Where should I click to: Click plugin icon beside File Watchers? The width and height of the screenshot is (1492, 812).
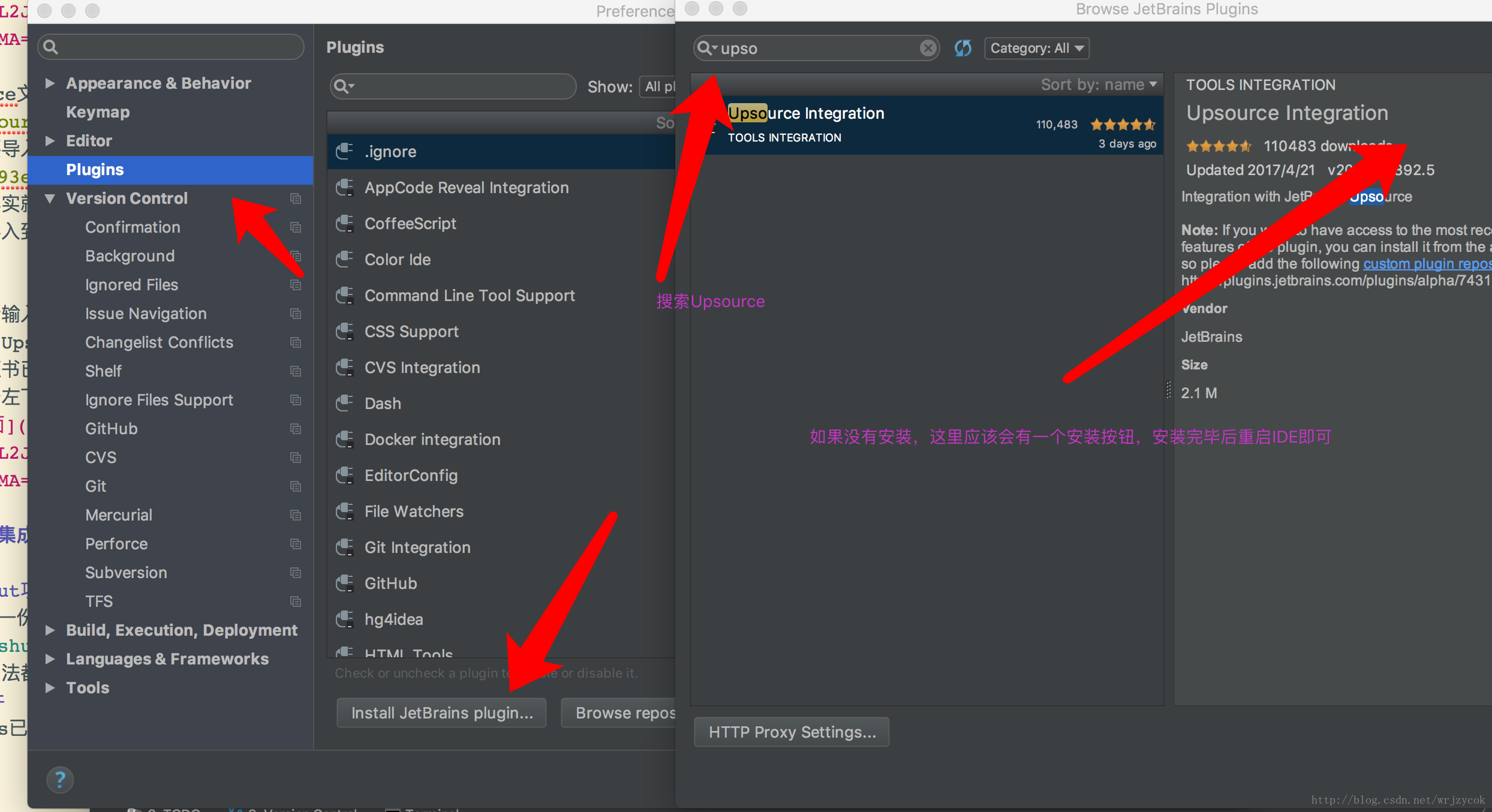345,511
